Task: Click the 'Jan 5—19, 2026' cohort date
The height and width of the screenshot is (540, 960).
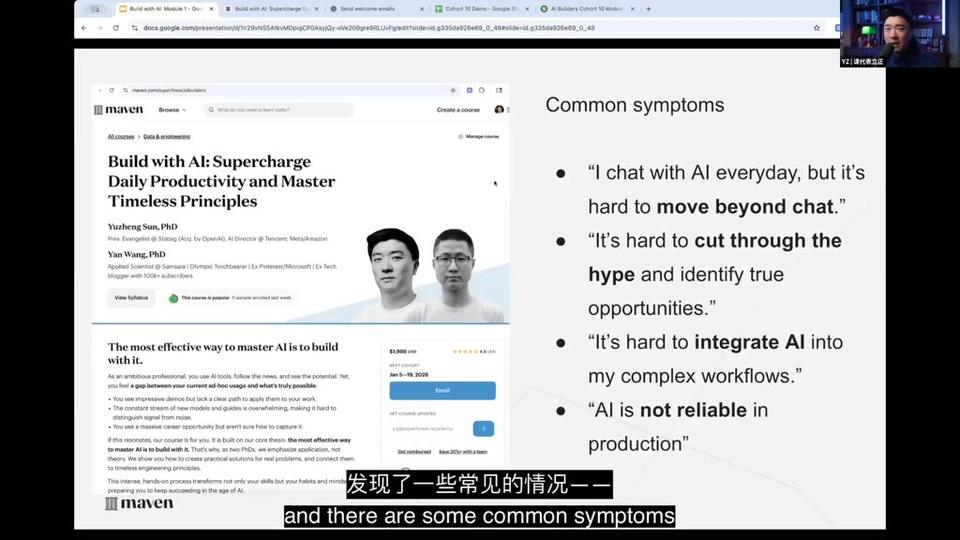Action: [409, 375]
